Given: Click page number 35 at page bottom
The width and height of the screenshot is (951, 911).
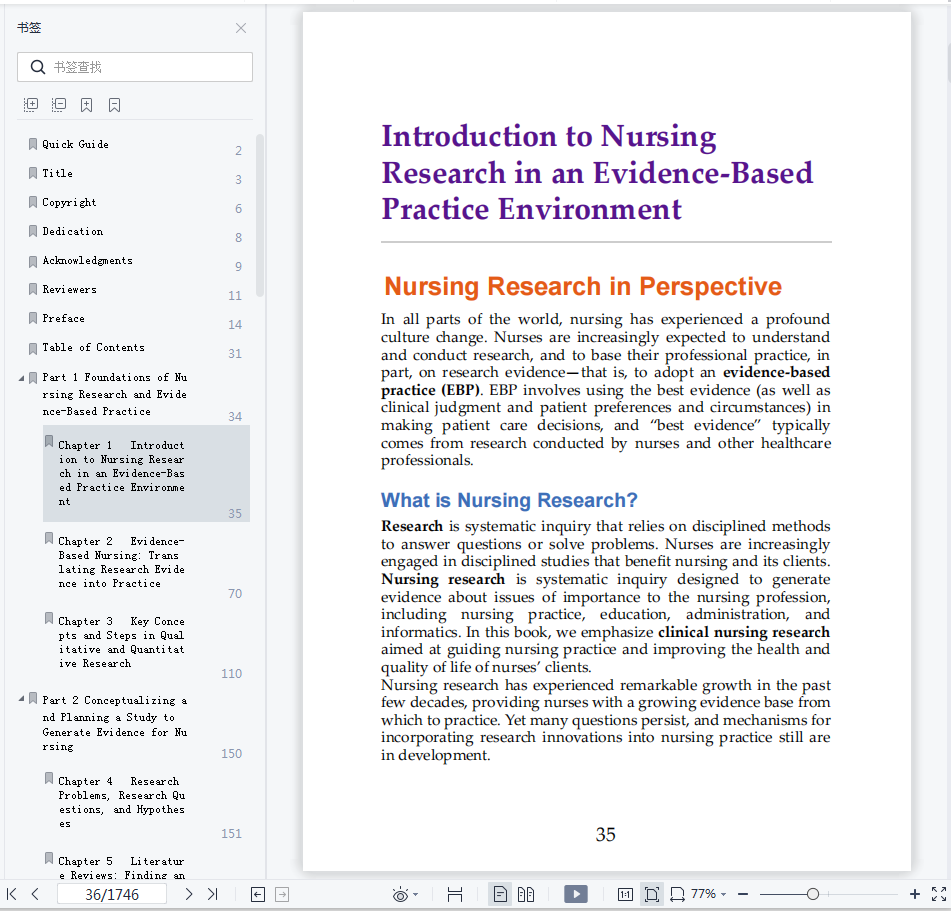Looking at the screenshot, I should click(x=605, y=835).
